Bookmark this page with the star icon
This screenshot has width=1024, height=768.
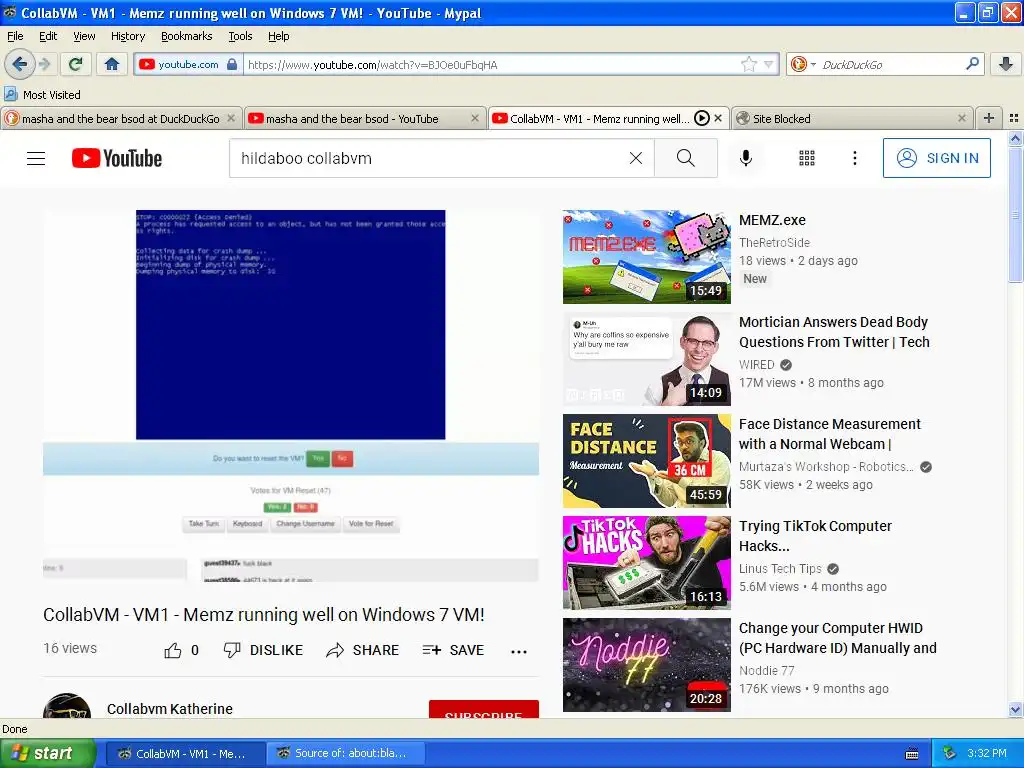(x=748, y=64)
